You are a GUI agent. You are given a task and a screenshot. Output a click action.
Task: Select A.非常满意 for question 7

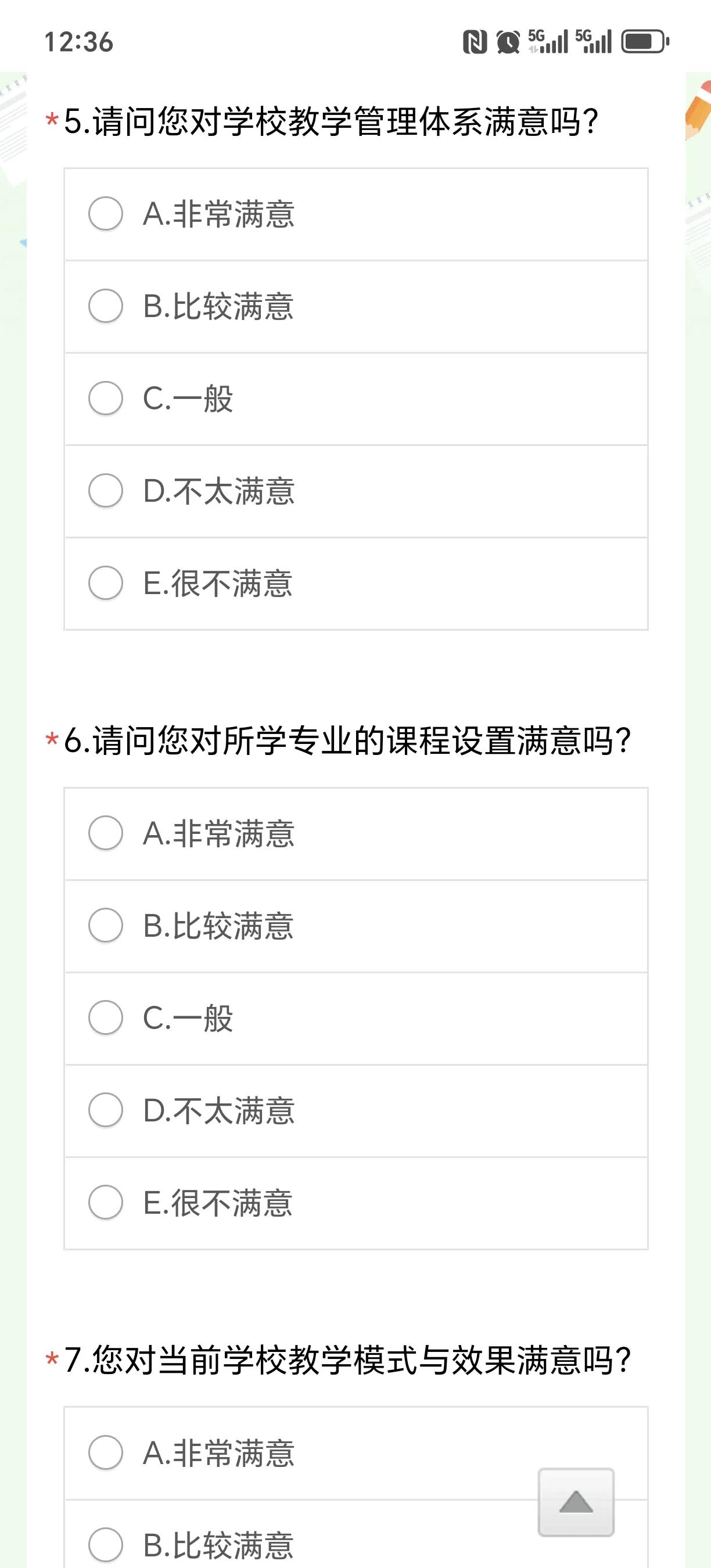coord(356,1454)
